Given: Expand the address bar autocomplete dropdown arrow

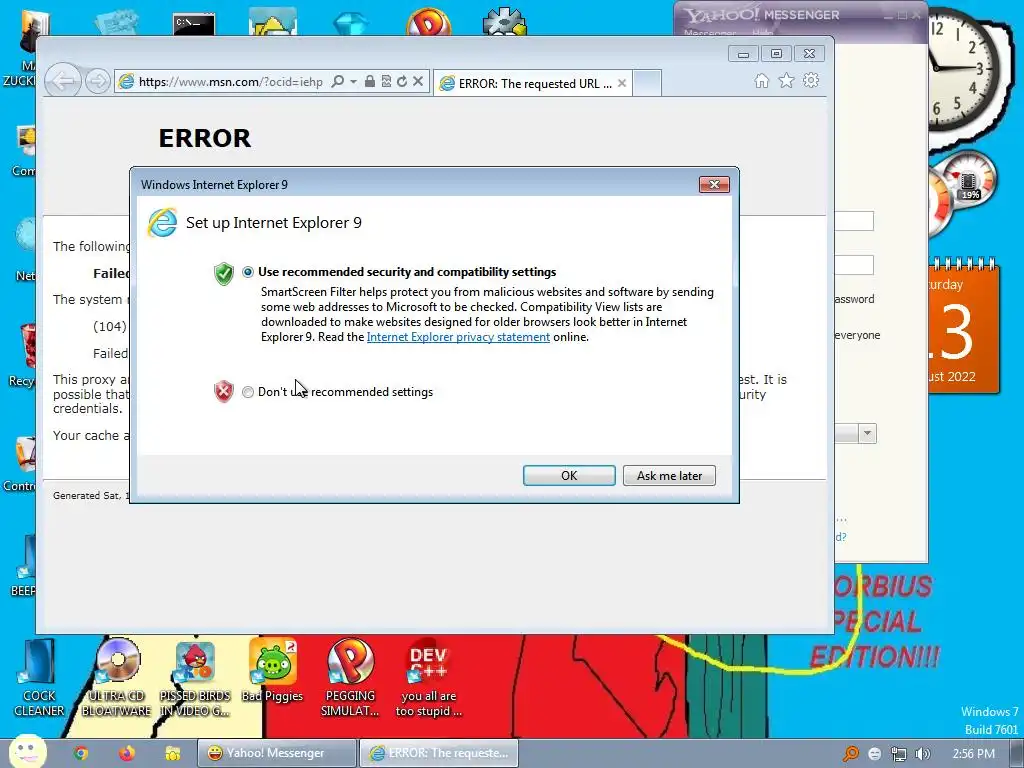Looking at the screenshot, I should tap(353, 81).
